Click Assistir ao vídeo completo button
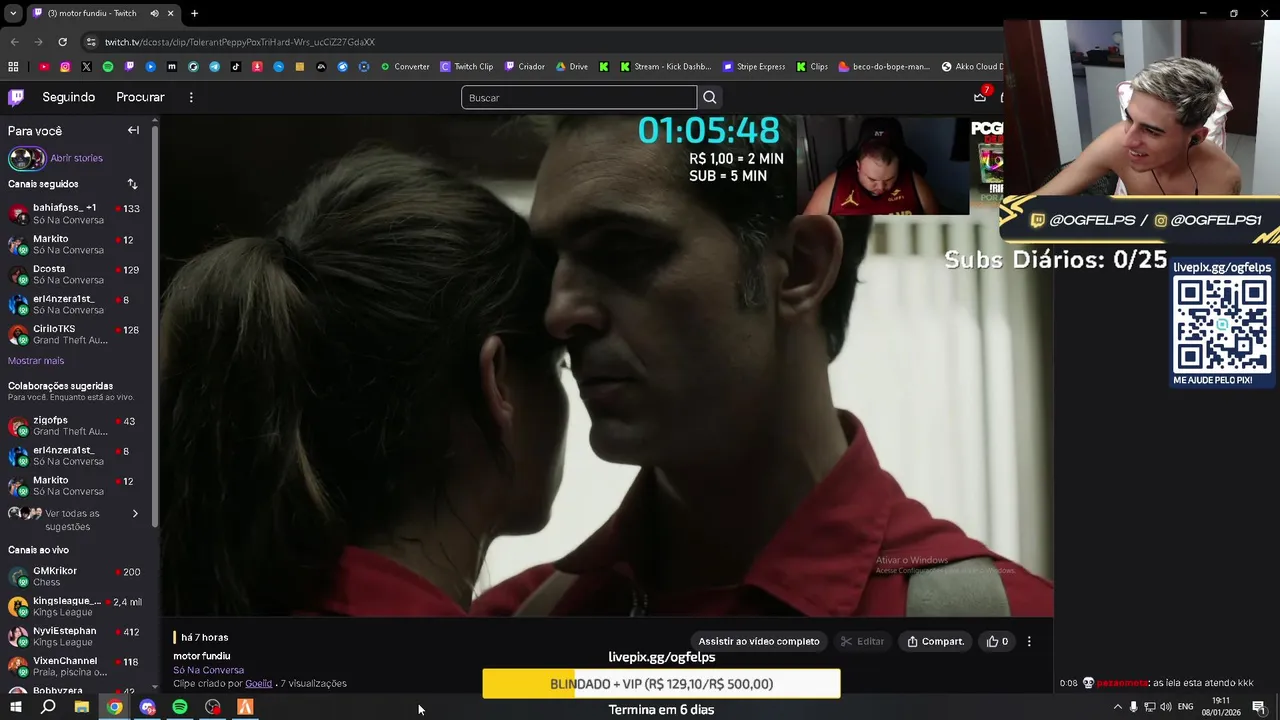Screen dimensions: 1280x720 tap(759, 641)
